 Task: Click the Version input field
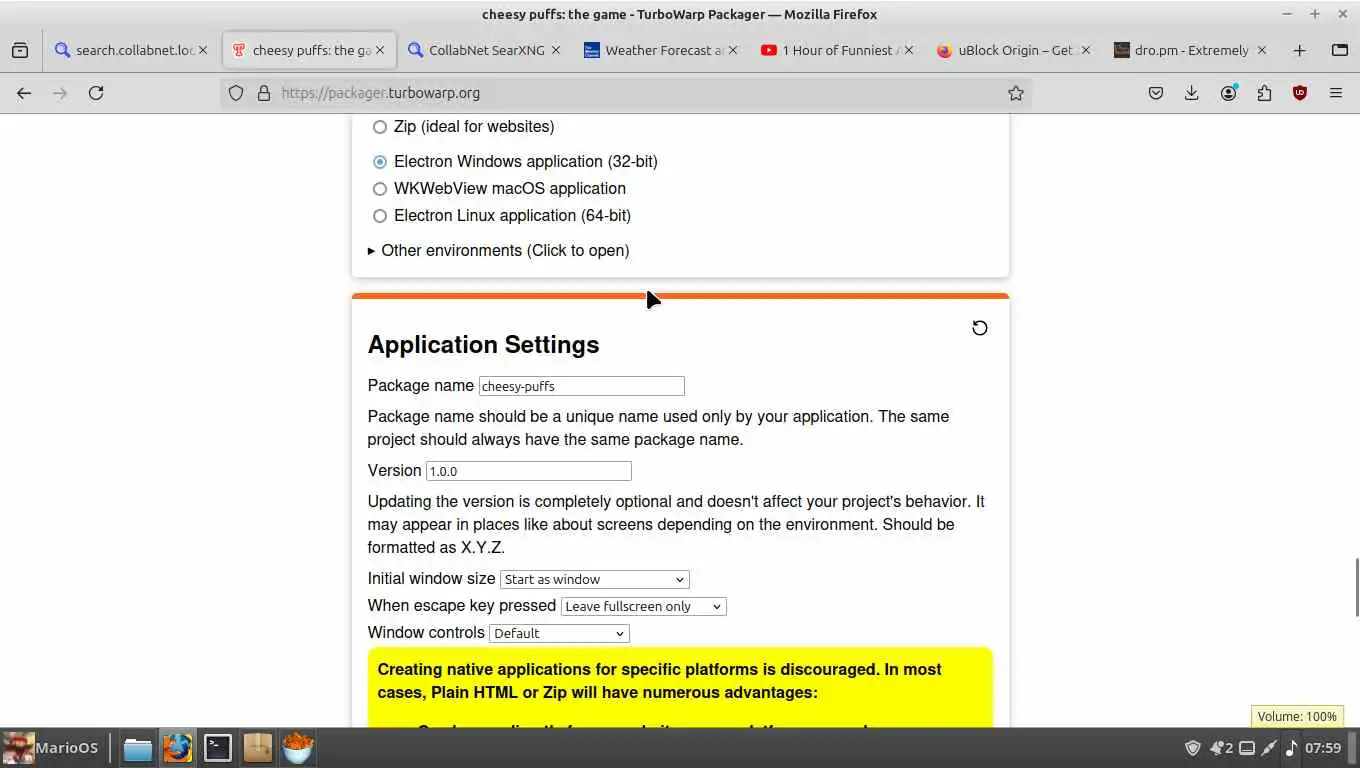528,471
